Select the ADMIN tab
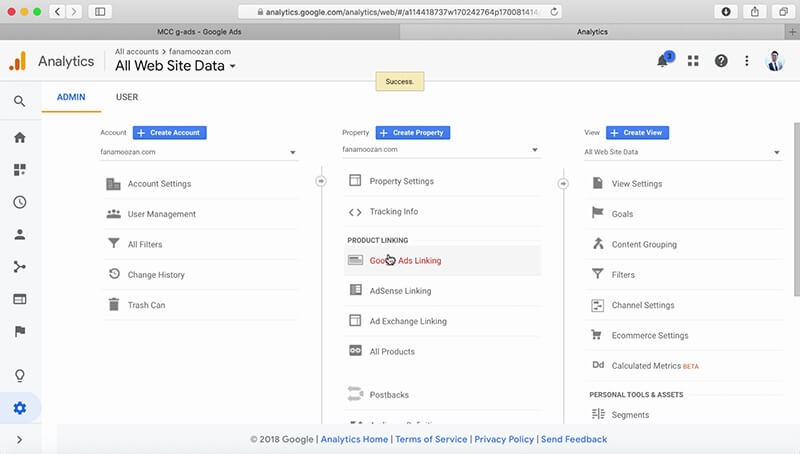800x454 pixels. [x=71, y=97]
